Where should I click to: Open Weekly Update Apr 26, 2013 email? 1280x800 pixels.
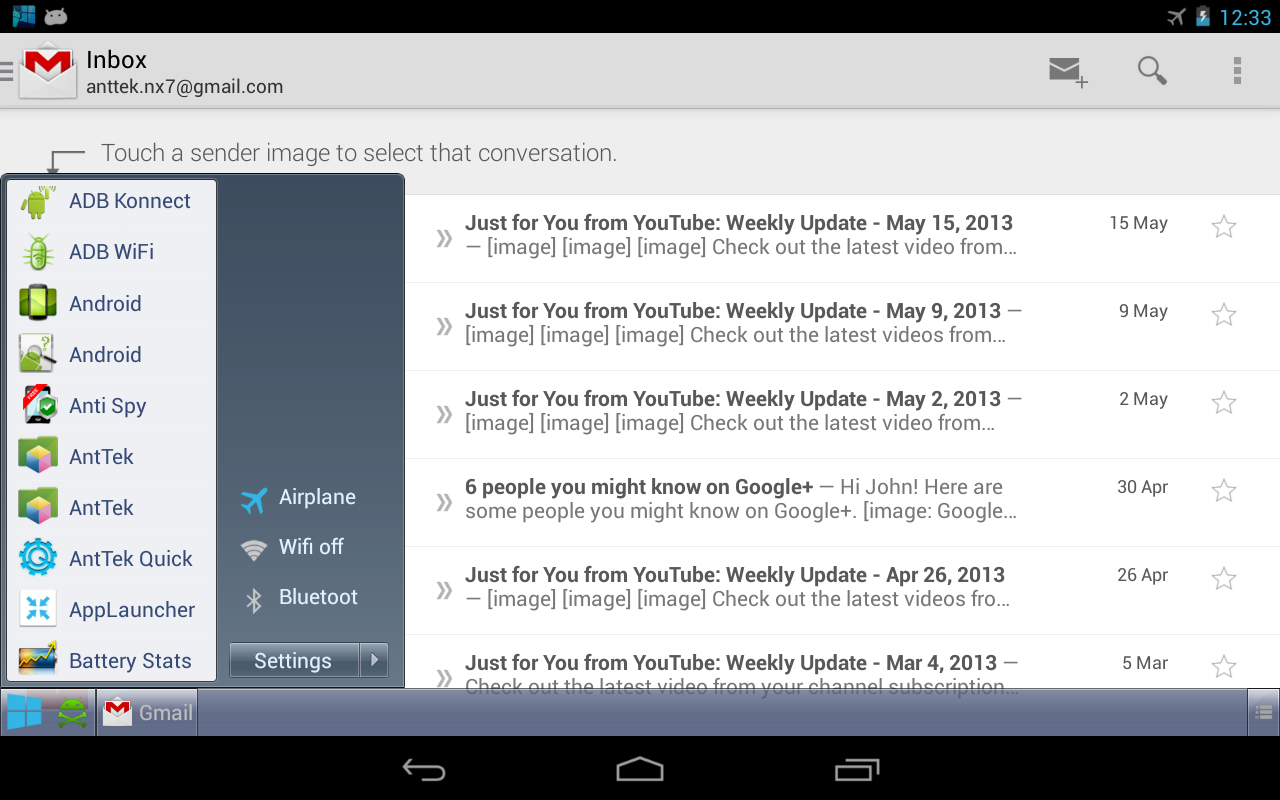point(842,590)
